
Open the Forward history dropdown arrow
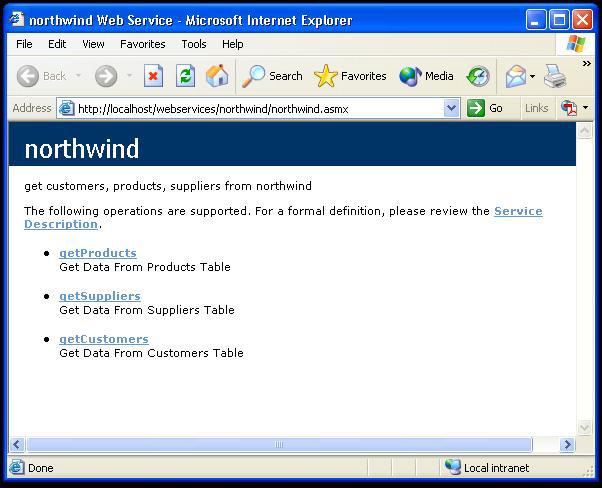[x=130, y=76]
